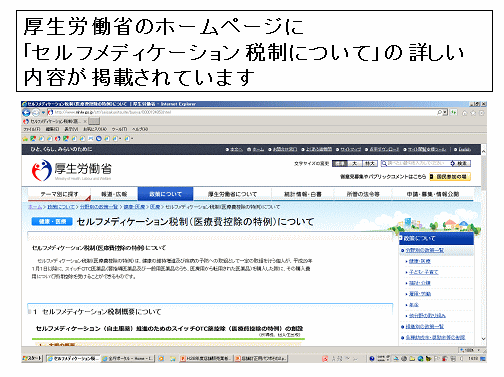Click the 組織別の政策一覧 sidebar link
This screenshot has height=377, width=504.
click(424, 327)
